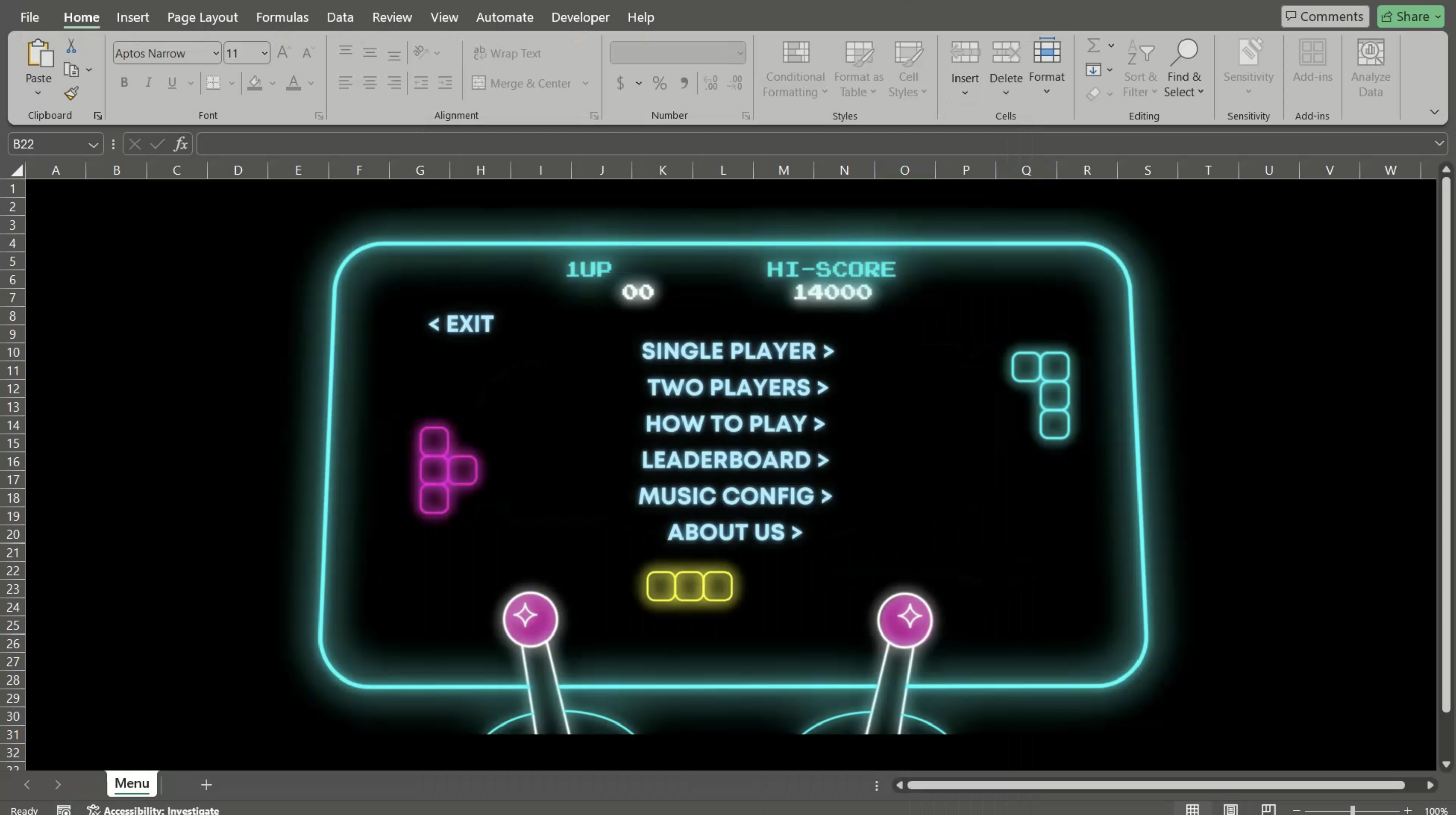This screenshot has width=1456, height=815.
Task: Click inside the formula bar field
Action: pyautogui.click(x=791, y=144)
